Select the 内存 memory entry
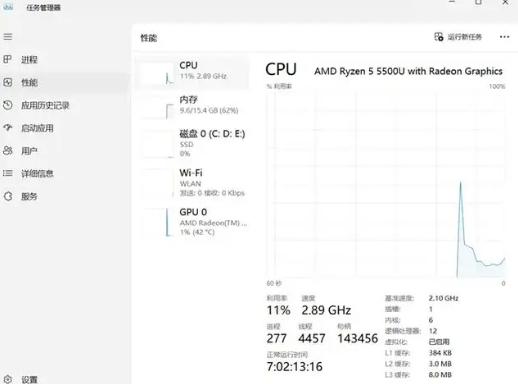The width and height of the screenshot is (518, 384). click(193, 106)
